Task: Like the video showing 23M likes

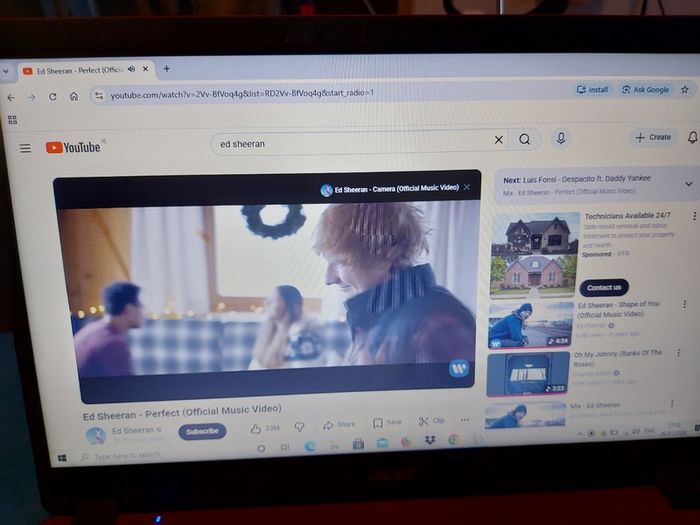Action: [x=264, y=428]
